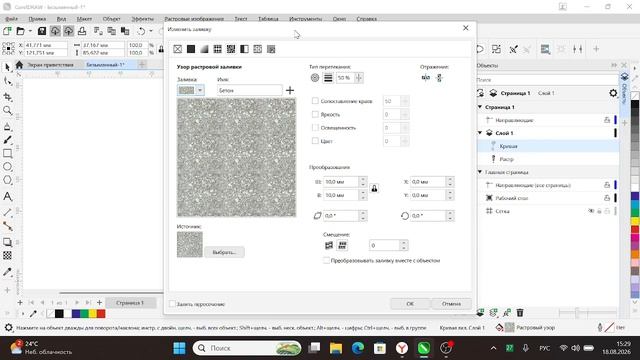Image resolution: width=640 pixels, height=360 pixels.
Task: Click the Objects docker search field
Action: coord(548,80)
